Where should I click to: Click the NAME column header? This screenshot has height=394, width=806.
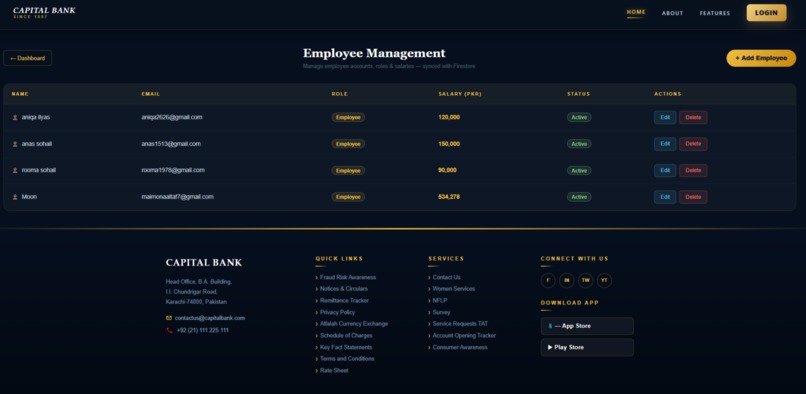pyautogui.click(x=20, y=94)
